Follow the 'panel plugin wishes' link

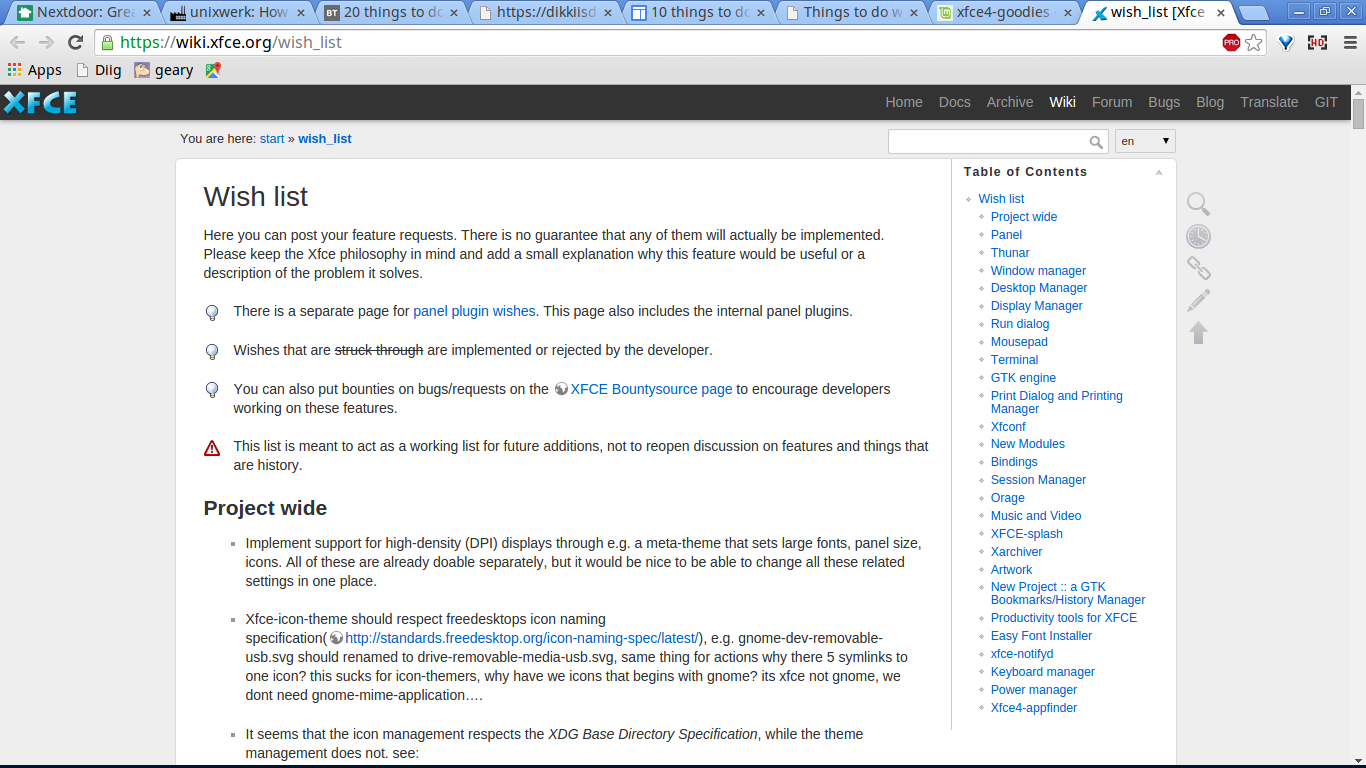[x=474, y=311]
